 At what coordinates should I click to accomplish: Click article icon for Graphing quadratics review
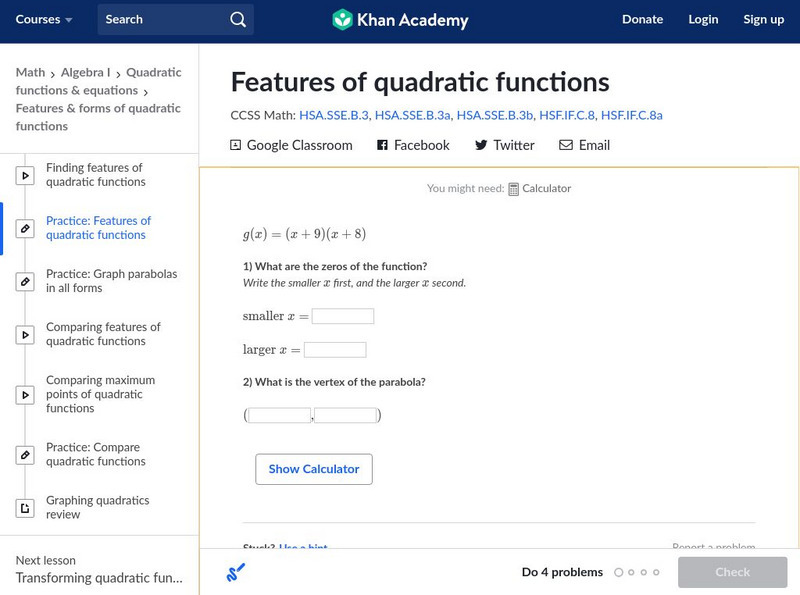[x=25, y=509]
